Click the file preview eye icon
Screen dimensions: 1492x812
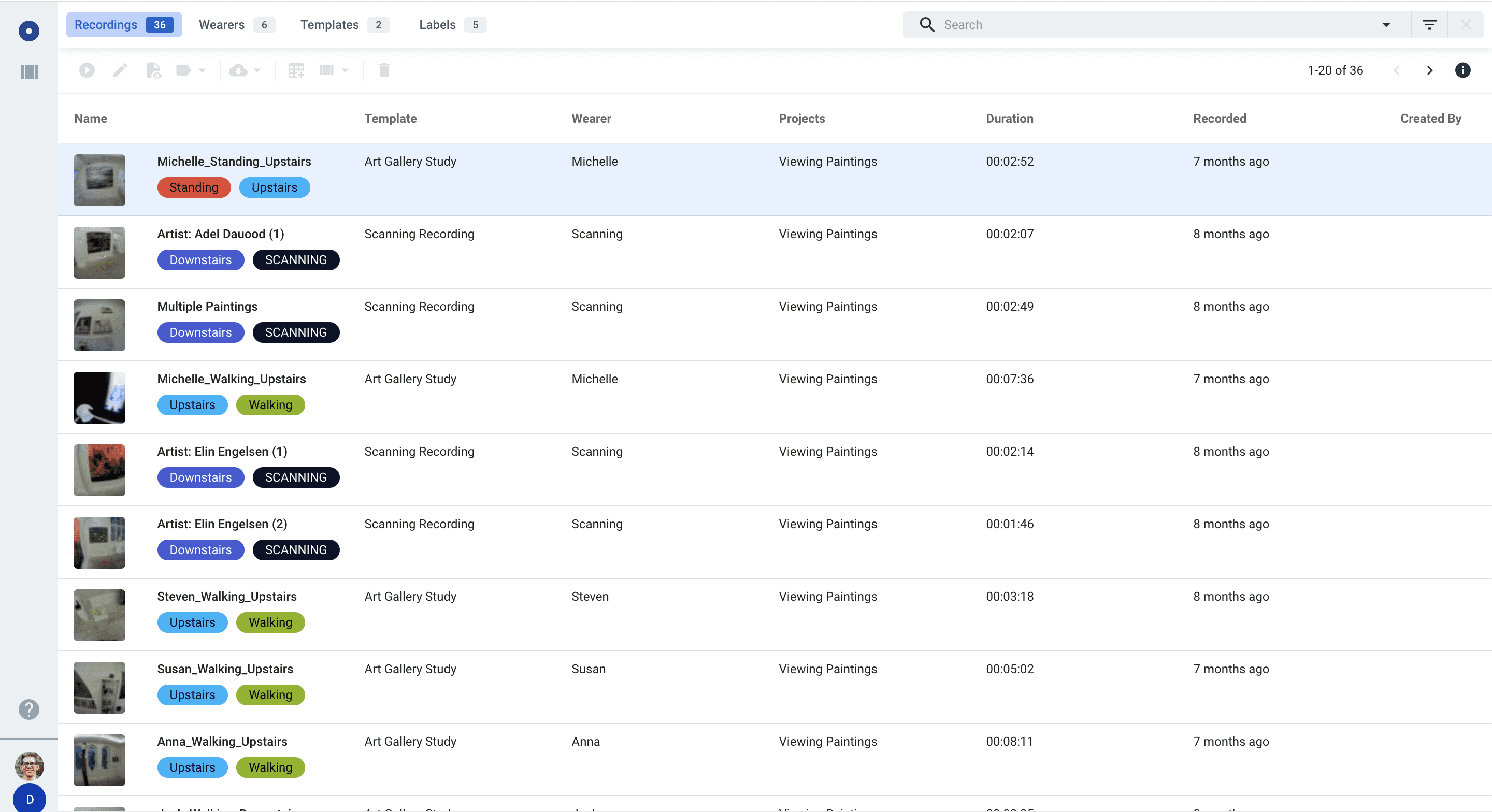tap(153, 70)
